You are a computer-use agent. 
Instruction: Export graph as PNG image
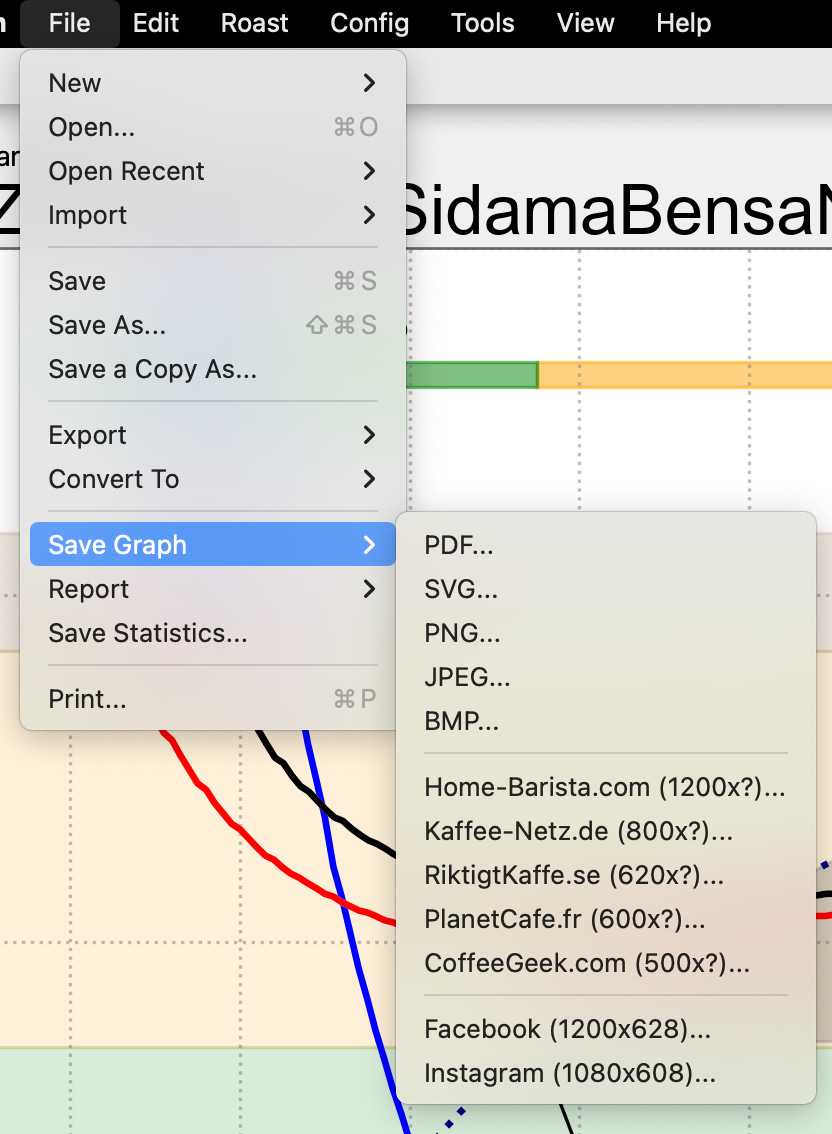(462, 633)
